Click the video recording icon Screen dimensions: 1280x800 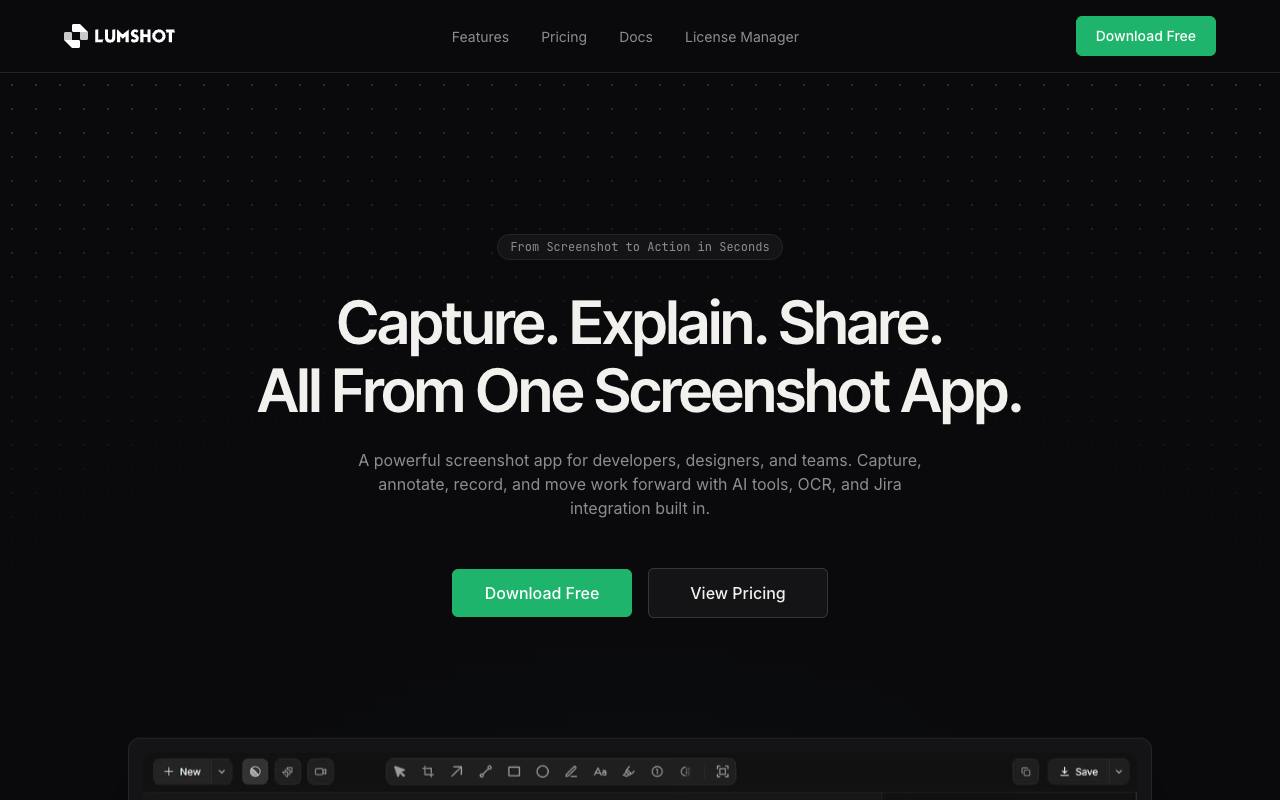pyautogui.click(x=320, y=771)
